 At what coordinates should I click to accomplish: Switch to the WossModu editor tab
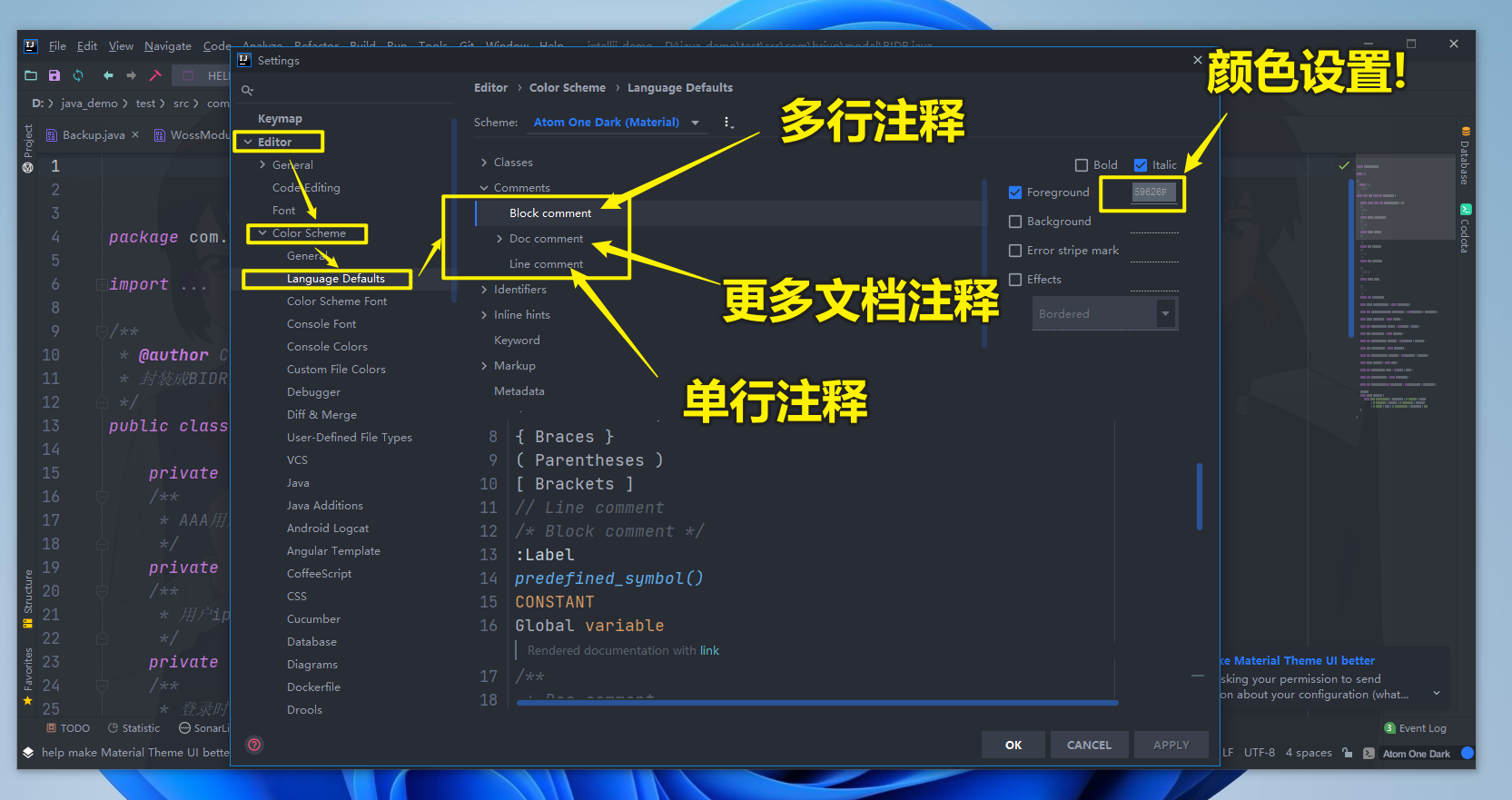[x=192, y=134]
